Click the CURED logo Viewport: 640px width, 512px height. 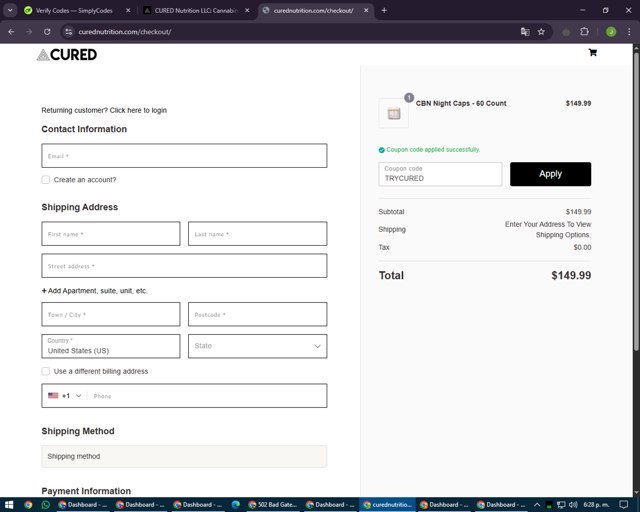67,55
